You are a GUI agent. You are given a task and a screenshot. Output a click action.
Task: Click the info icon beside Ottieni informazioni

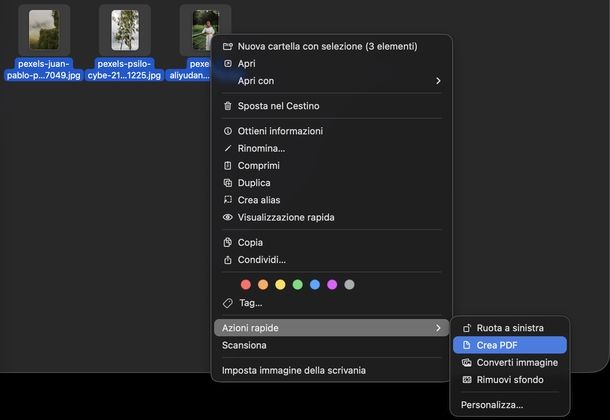pos(228,131)
